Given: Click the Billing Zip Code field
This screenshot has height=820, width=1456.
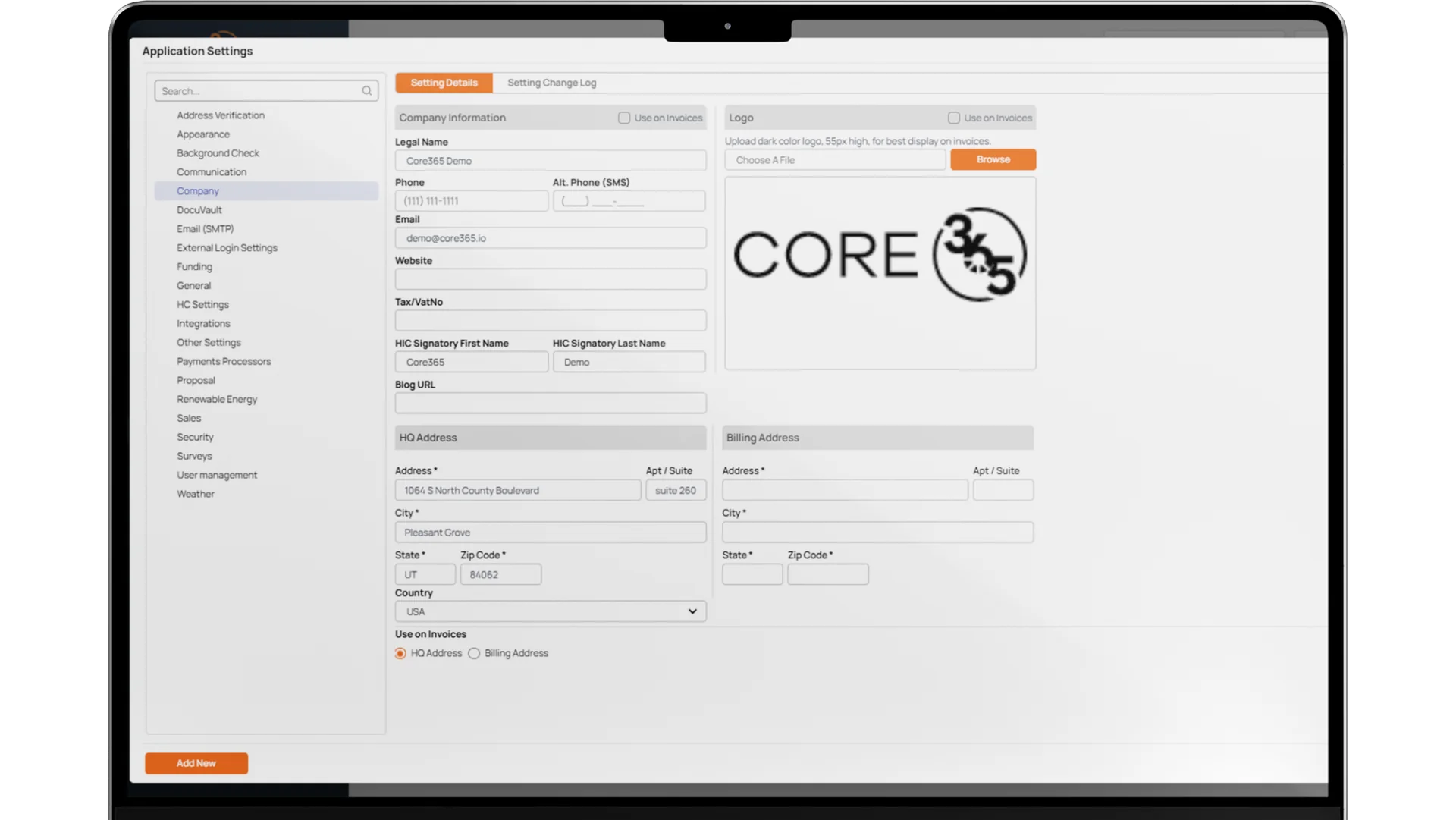Looking at the screenshot, I should 828,575.
